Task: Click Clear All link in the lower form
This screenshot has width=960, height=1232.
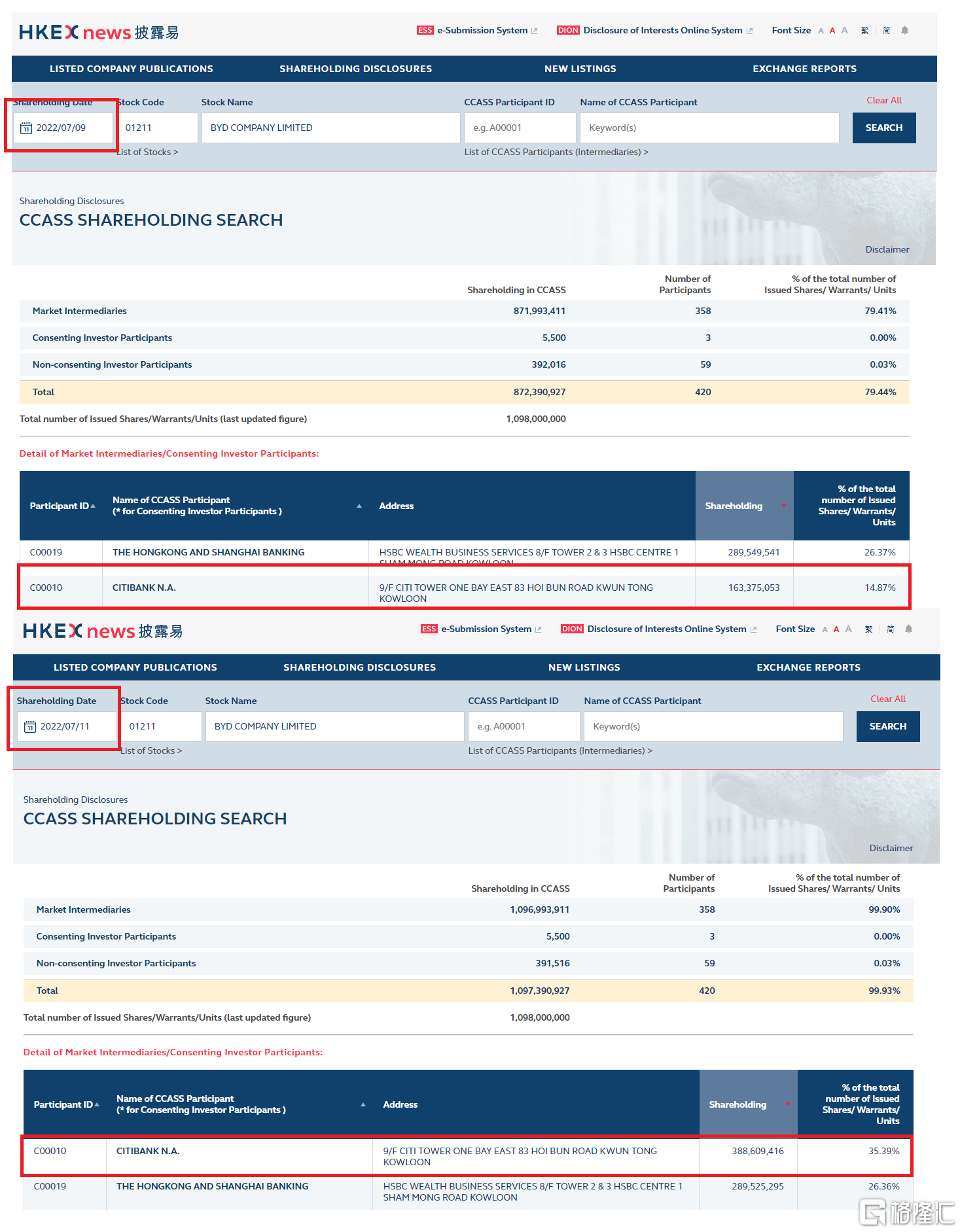Action: 887,699
